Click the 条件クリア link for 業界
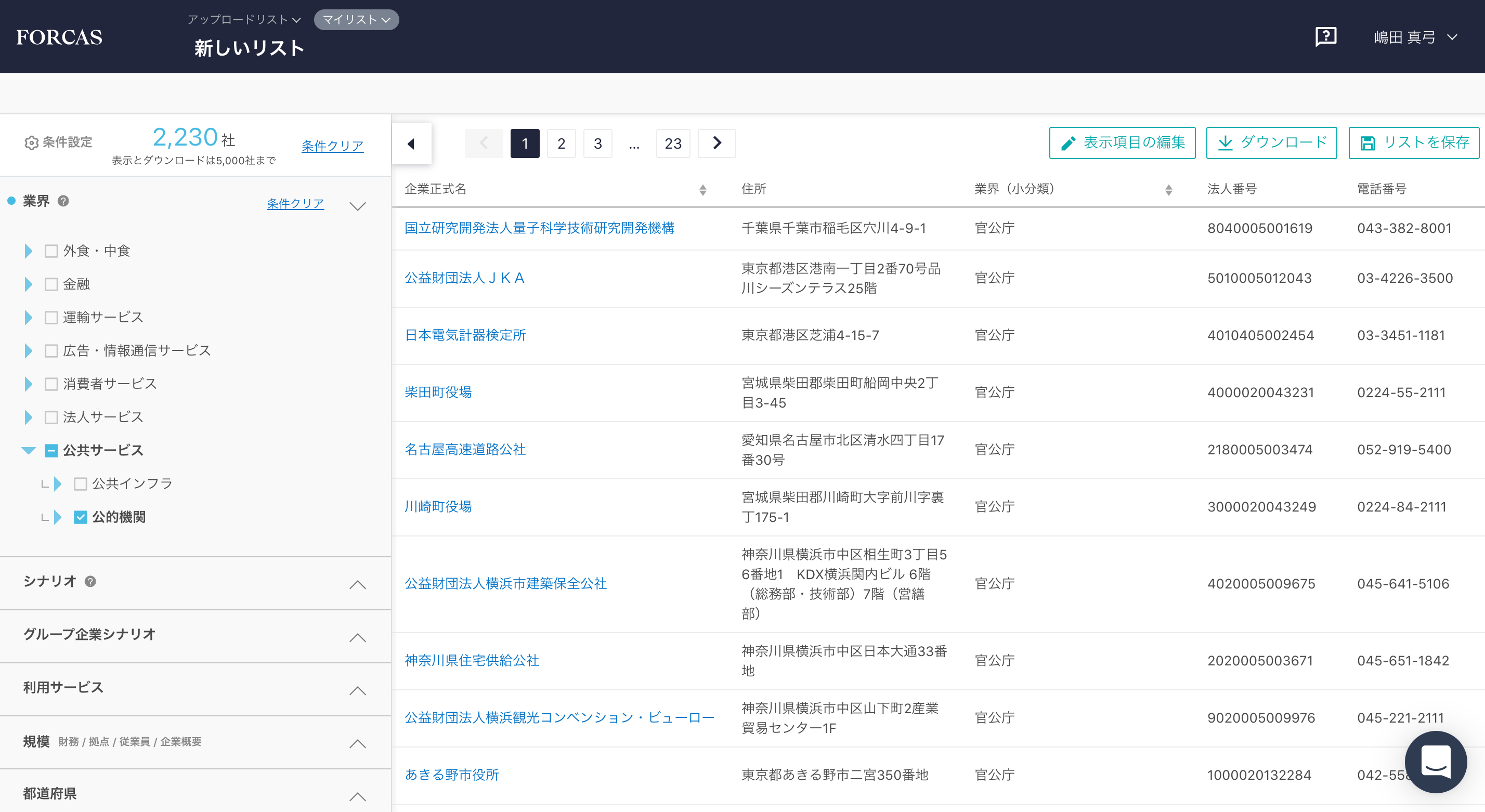 295,203
